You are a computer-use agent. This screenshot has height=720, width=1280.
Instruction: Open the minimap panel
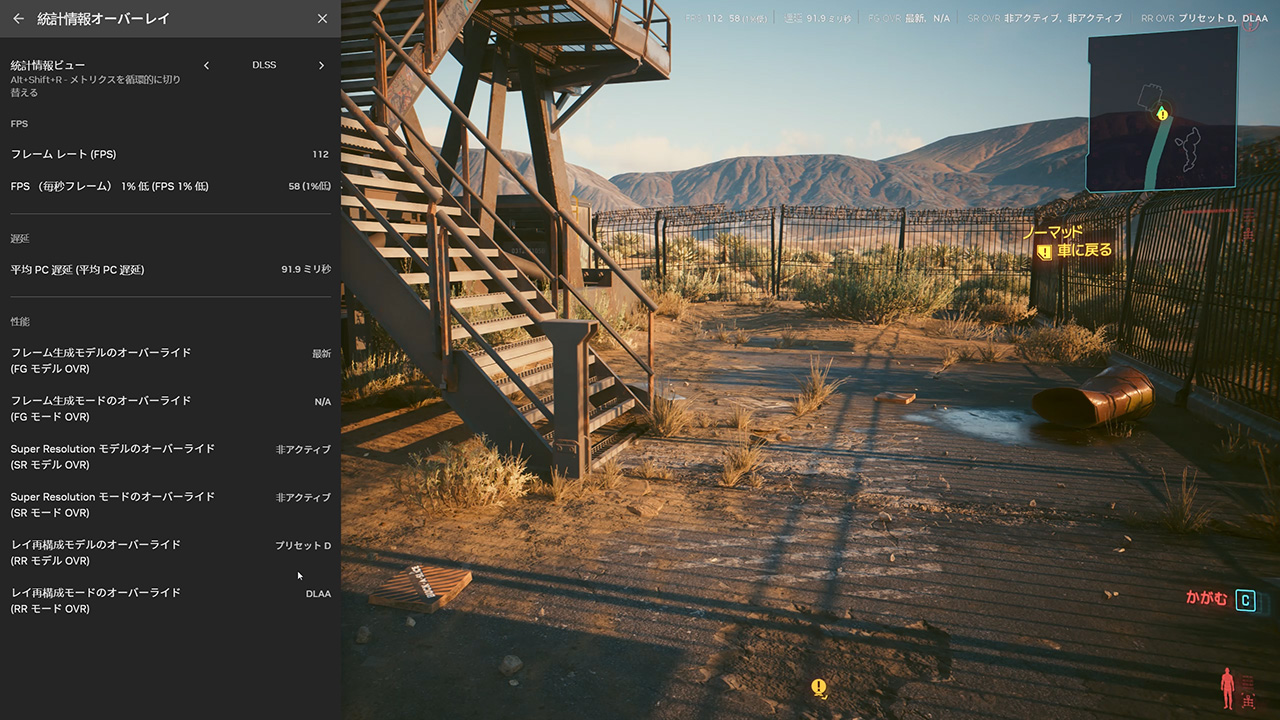point(1162,110)
